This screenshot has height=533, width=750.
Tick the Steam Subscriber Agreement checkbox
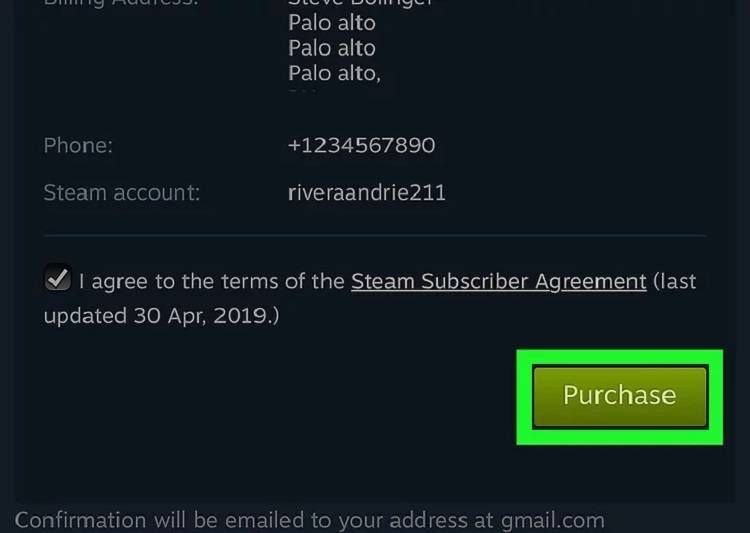pos(58,280)
